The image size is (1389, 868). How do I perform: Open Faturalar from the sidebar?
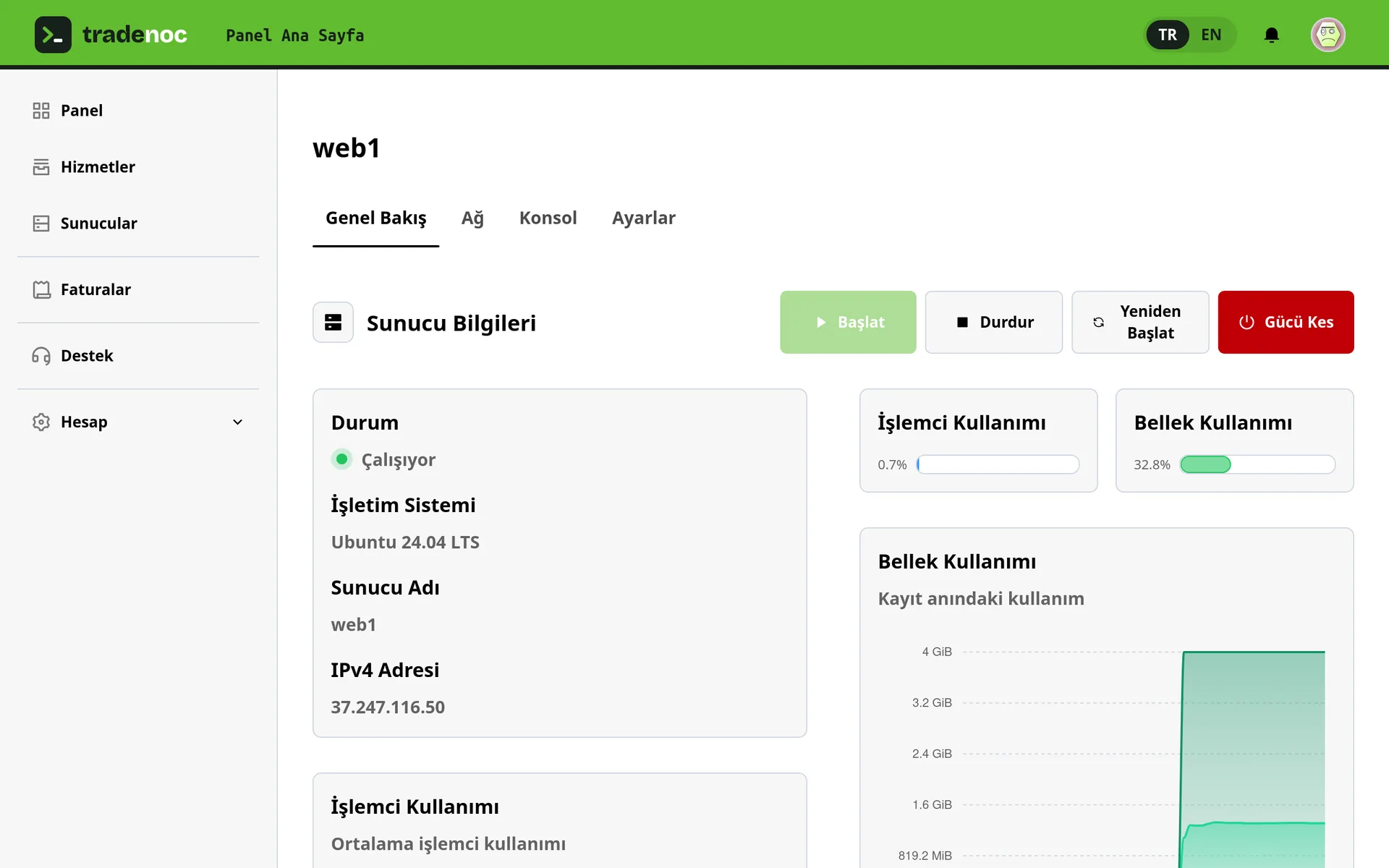coord(95,289)
